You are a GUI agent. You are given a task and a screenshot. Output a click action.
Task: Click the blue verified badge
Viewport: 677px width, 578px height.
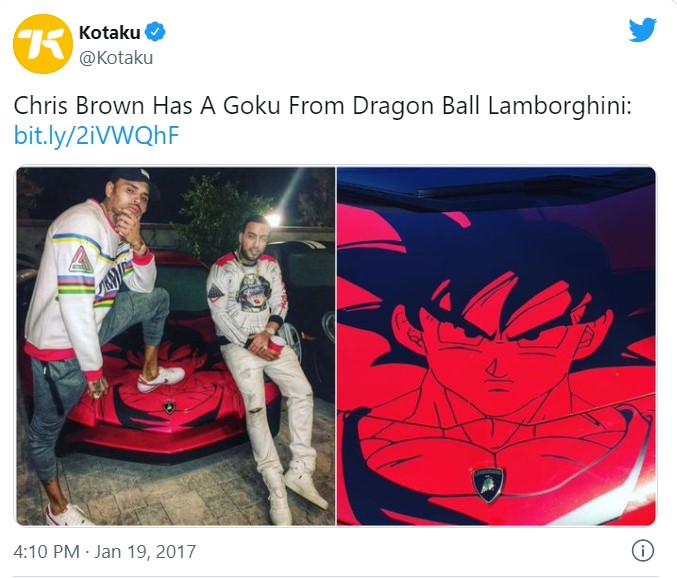[155, 32]
